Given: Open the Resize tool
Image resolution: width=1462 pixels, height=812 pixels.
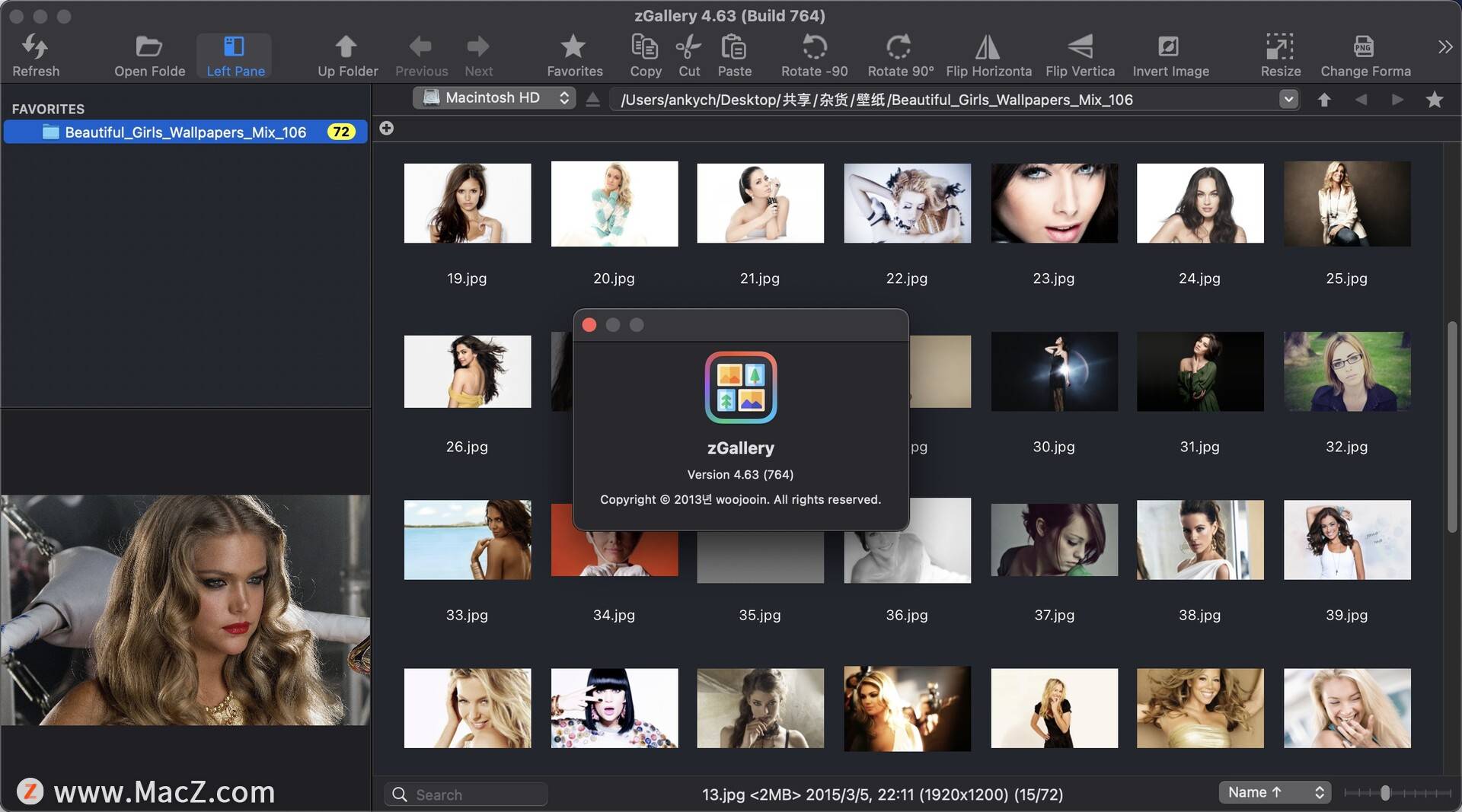Looking at the screenshot, I should [1280, 47].
